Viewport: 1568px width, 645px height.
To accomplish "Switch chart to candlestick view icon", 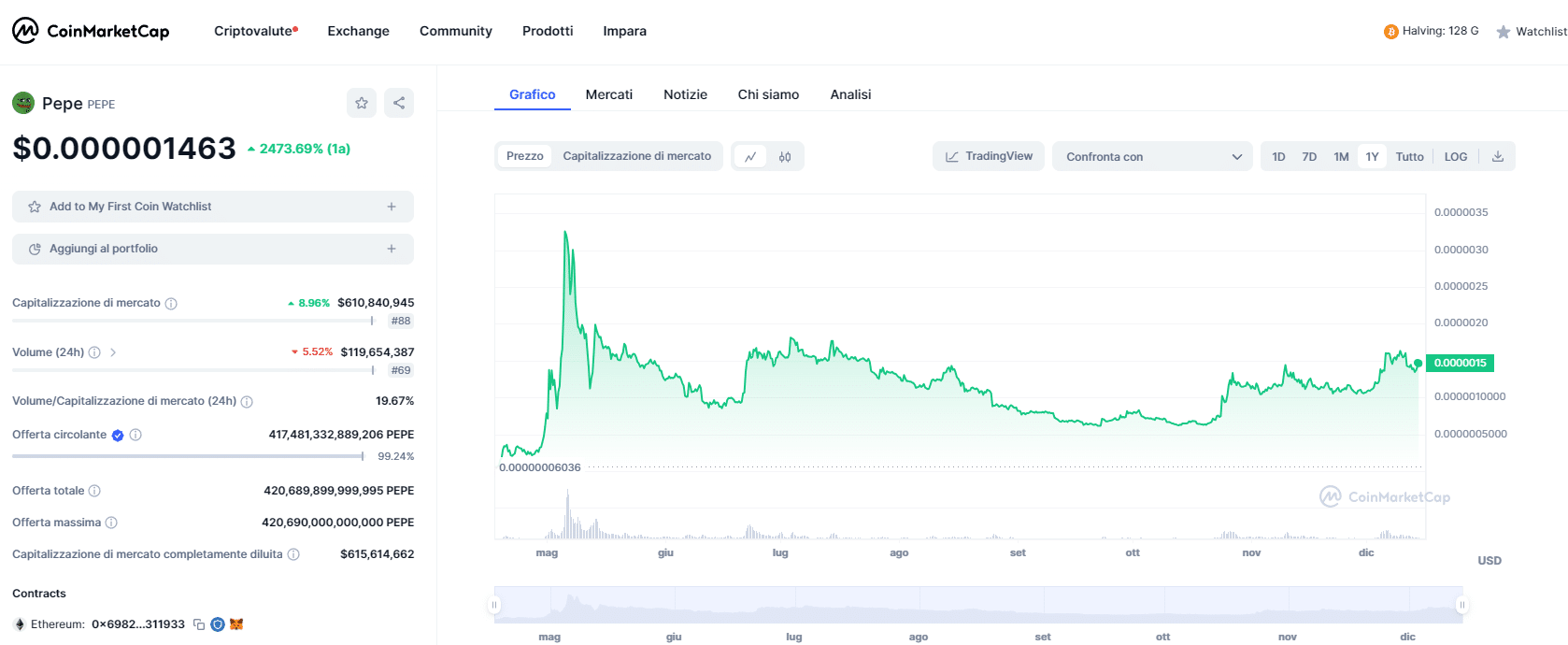I will point(785,157).
